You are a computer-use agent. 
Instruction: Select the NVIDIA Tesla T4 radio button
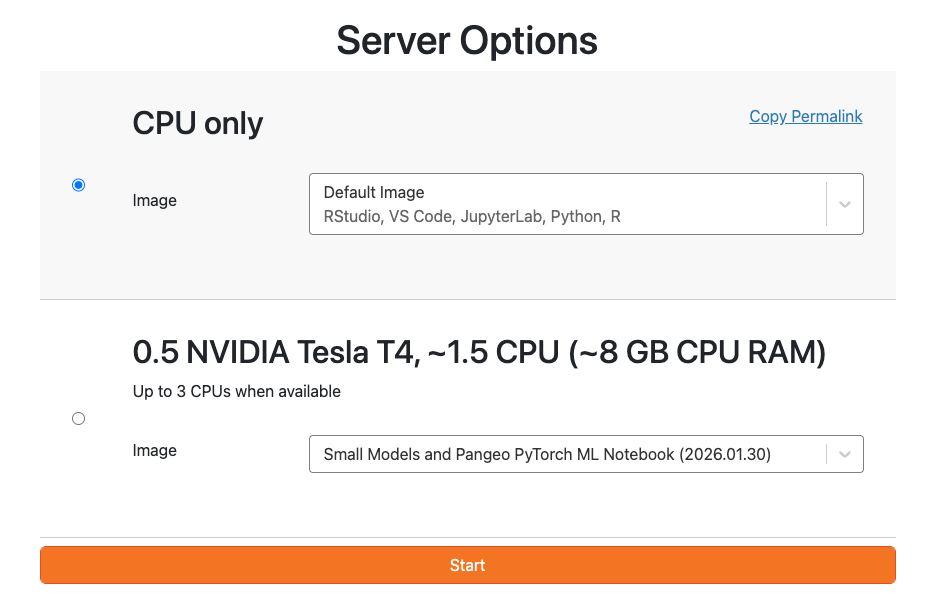pos(78,419)
